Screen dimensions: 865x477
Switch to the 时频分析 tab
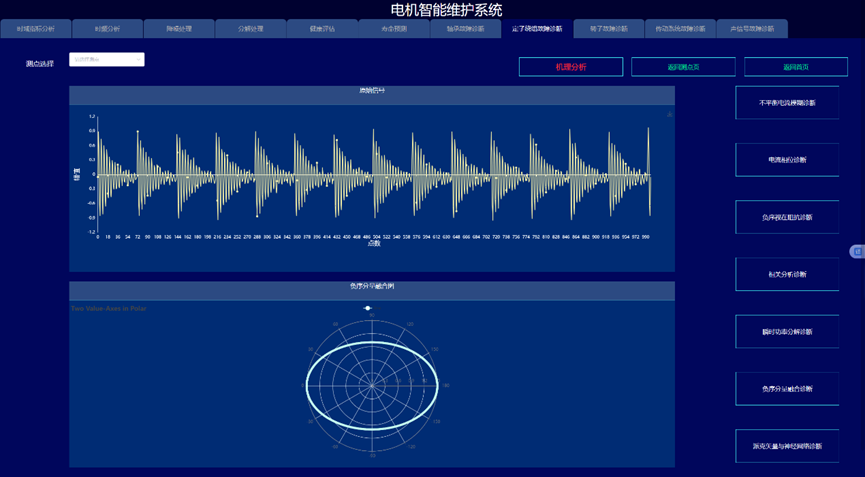(107, 29)
